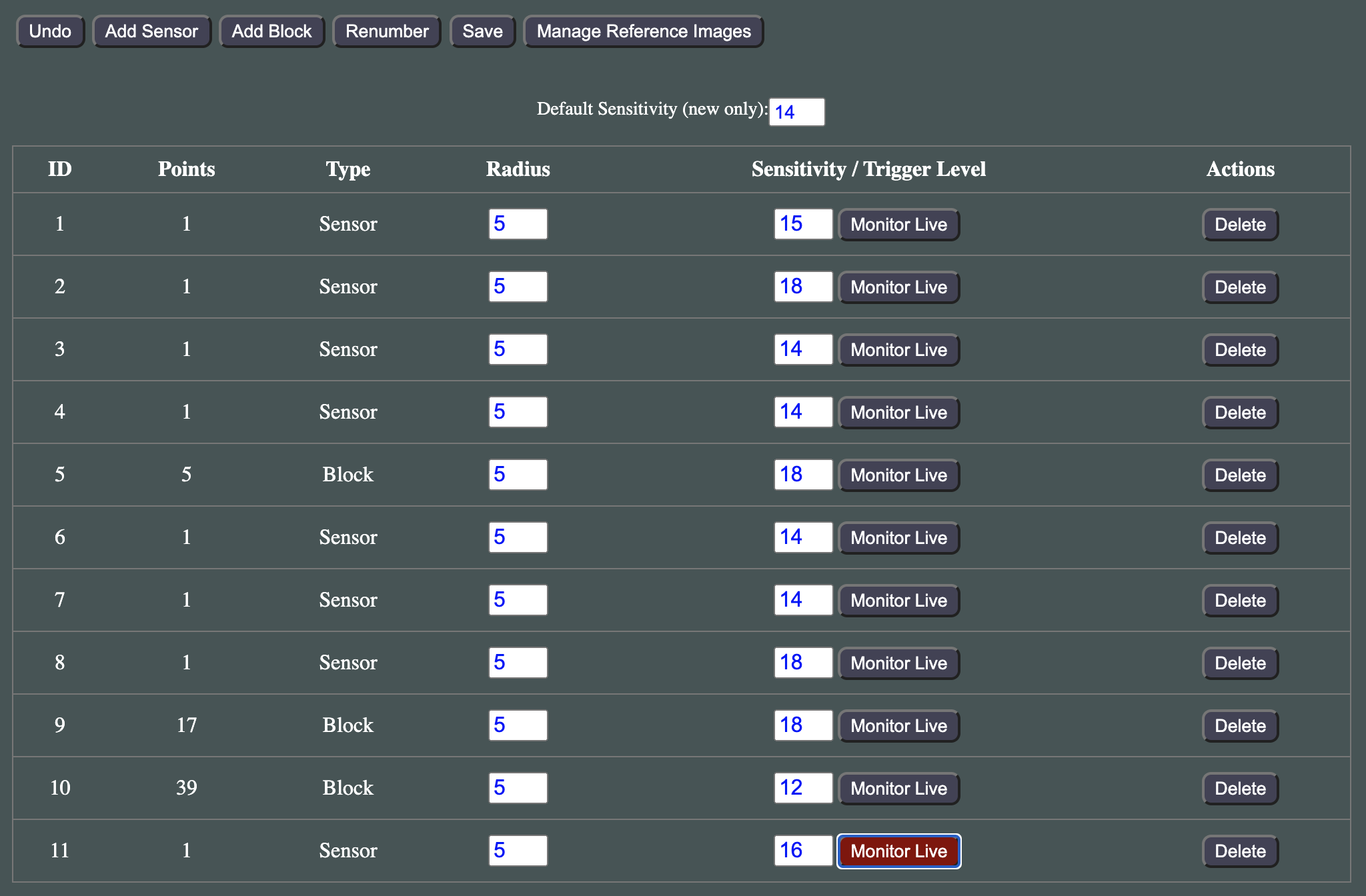1366x896 pixels.
Task: Click the radius field for sensor 1
Action: point(518,224)
